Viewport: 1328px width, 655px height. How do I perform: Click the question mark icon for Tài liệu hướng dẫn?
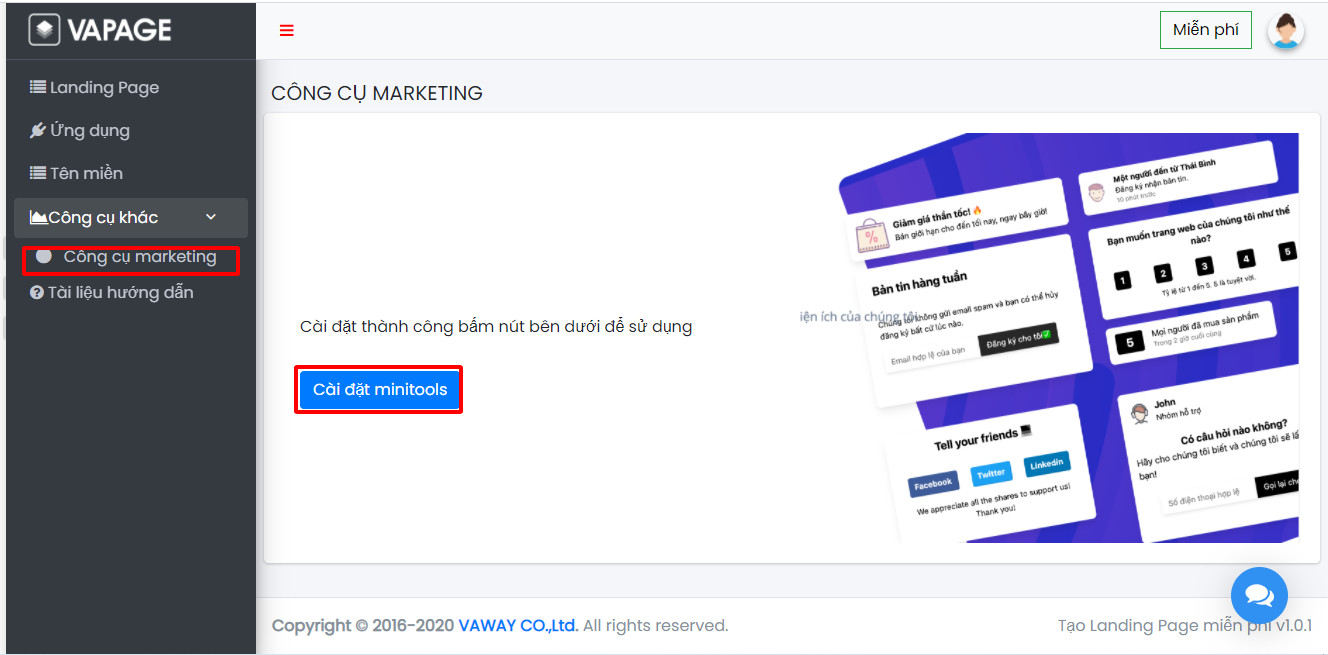37,293
